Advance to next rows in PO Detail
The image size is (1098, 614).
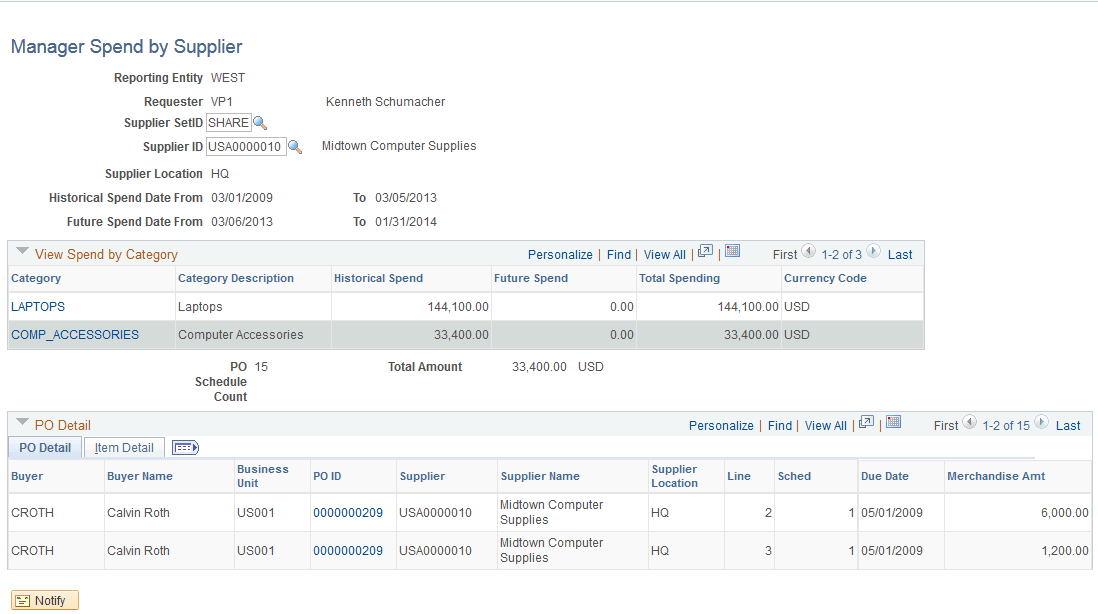1042,424
